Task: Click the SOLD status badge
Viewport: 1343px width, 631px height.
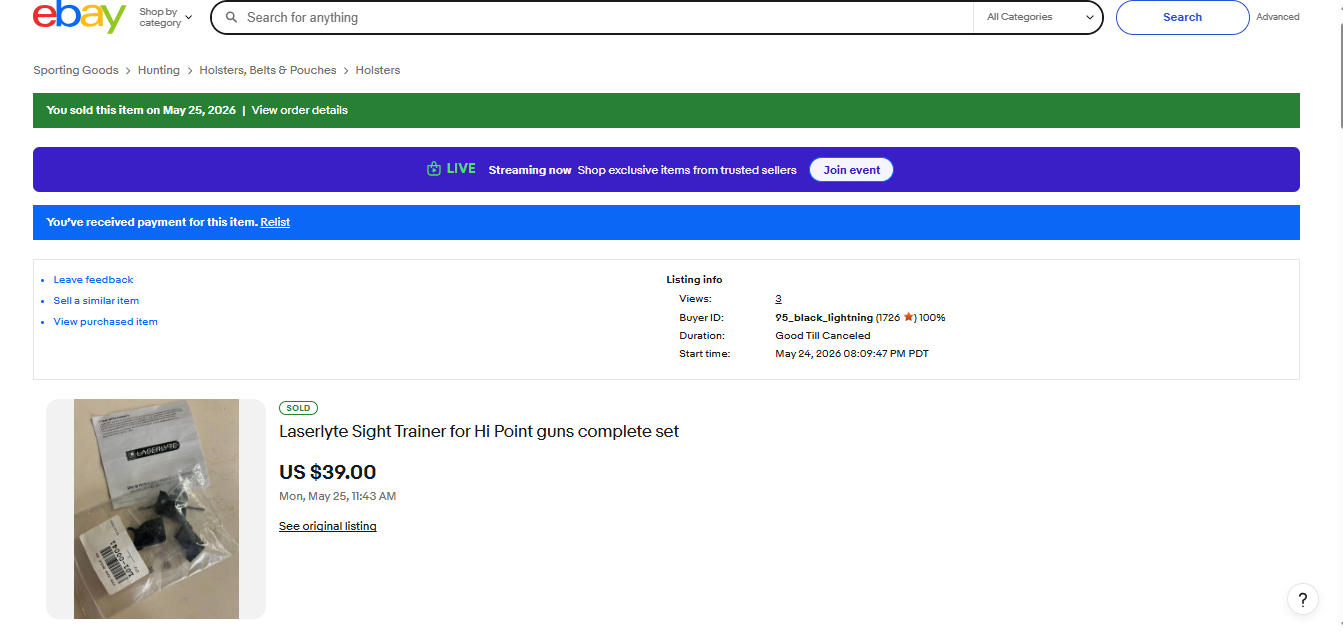Action: pos(298,408)
